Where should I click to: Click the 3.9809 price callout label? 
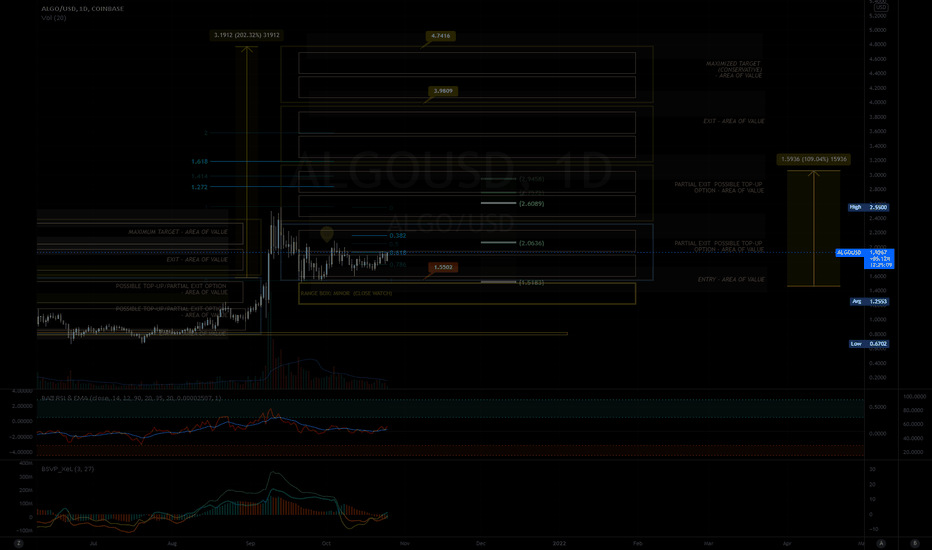pos(443,91)
